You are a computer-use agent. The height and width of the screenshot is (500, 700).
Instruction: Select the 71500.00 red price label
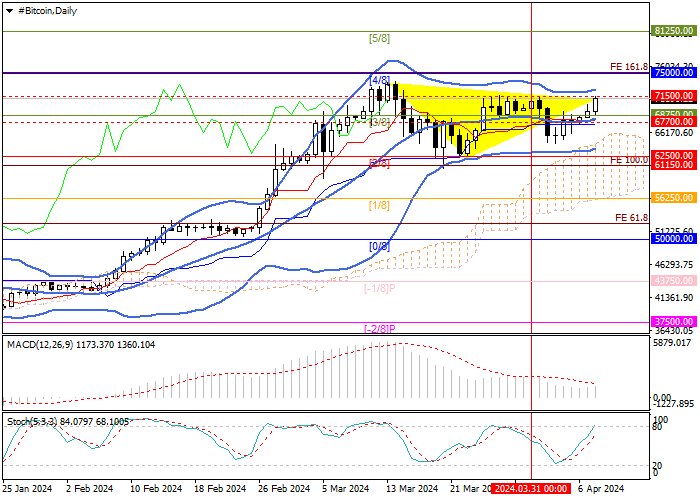(674, 96)
